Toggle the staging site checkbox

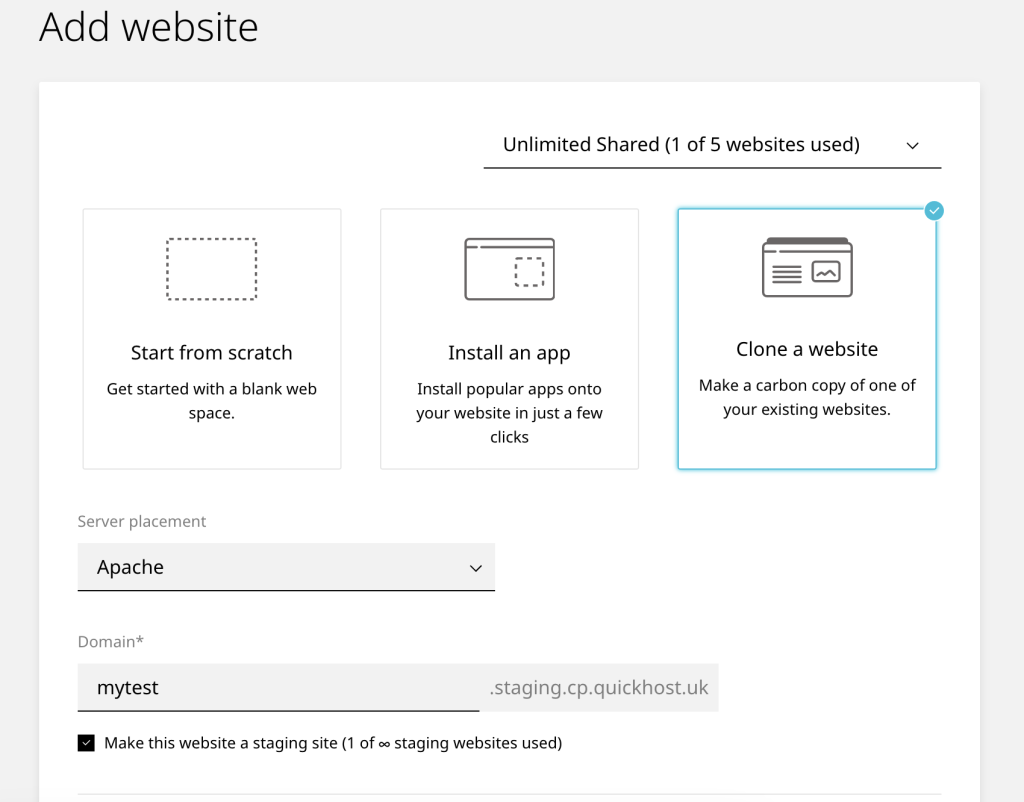[86, 743]
